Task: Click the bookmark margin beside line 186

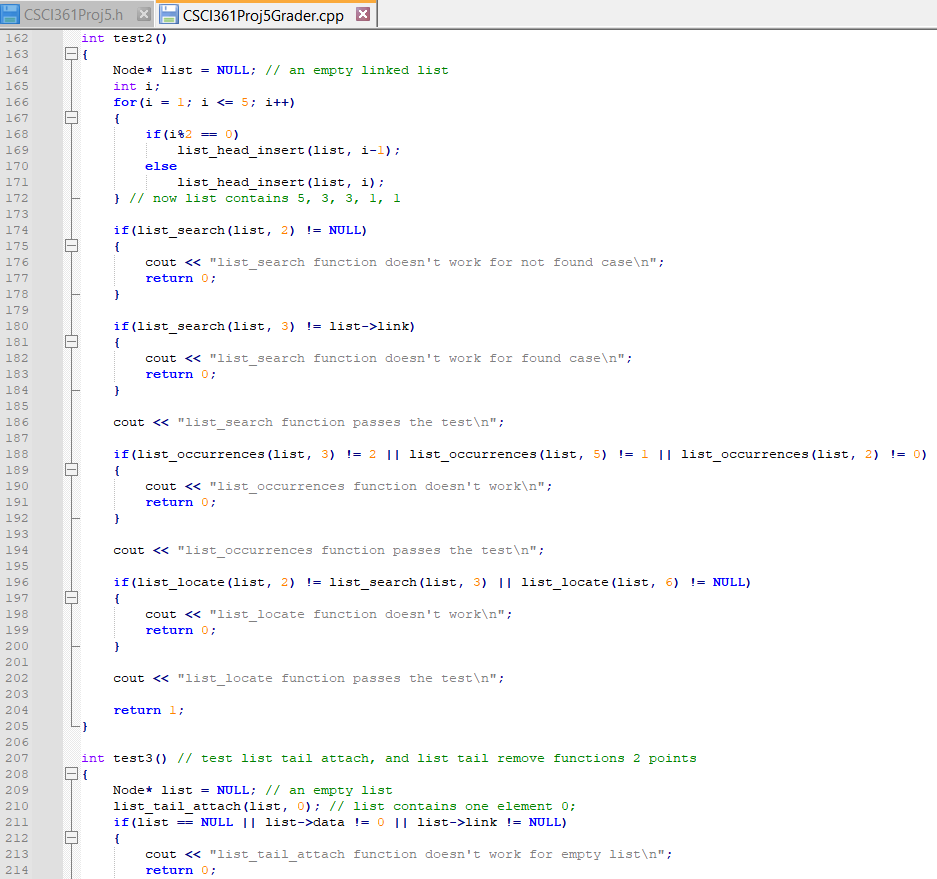Action: [x=45, y=421]
